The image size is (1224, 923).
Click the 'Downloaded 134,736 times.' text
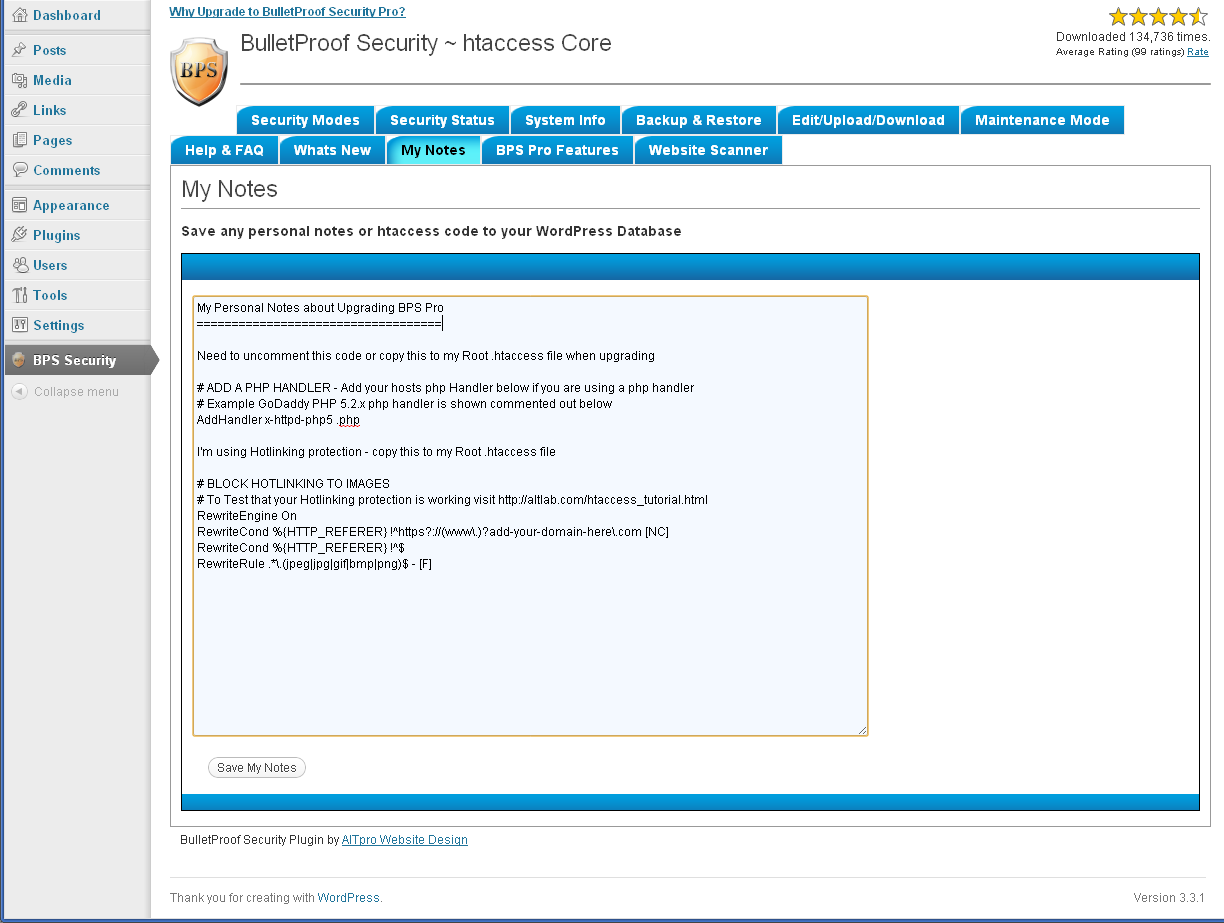point(1132,37)
